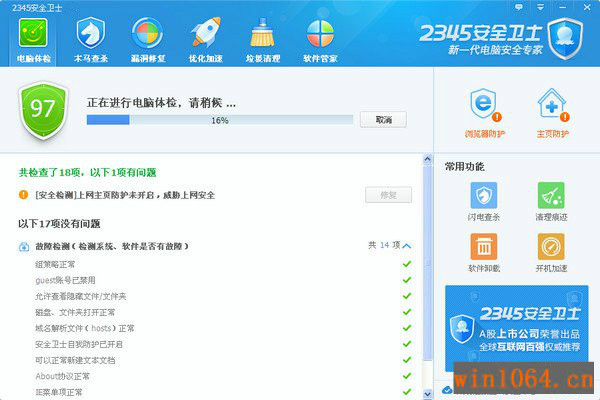Click the 共 14 项 count label
Image resolution: width=600 pixels, height=400 pixels.
coord(384,245)
